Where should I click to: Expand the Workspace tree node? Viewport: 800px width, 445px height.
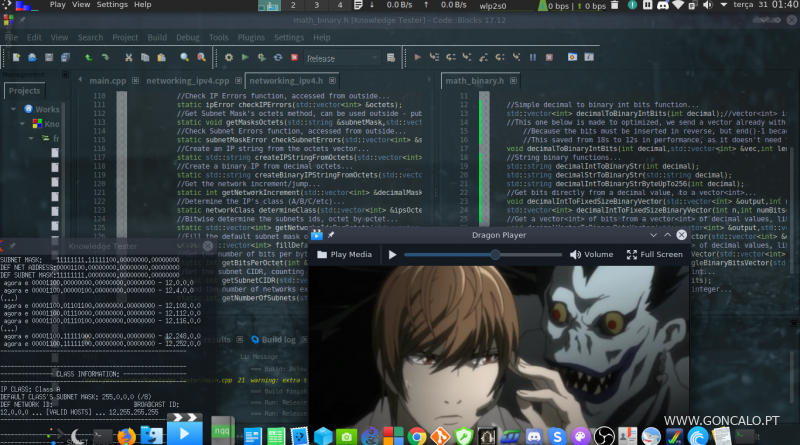click(x=14, y=109)
